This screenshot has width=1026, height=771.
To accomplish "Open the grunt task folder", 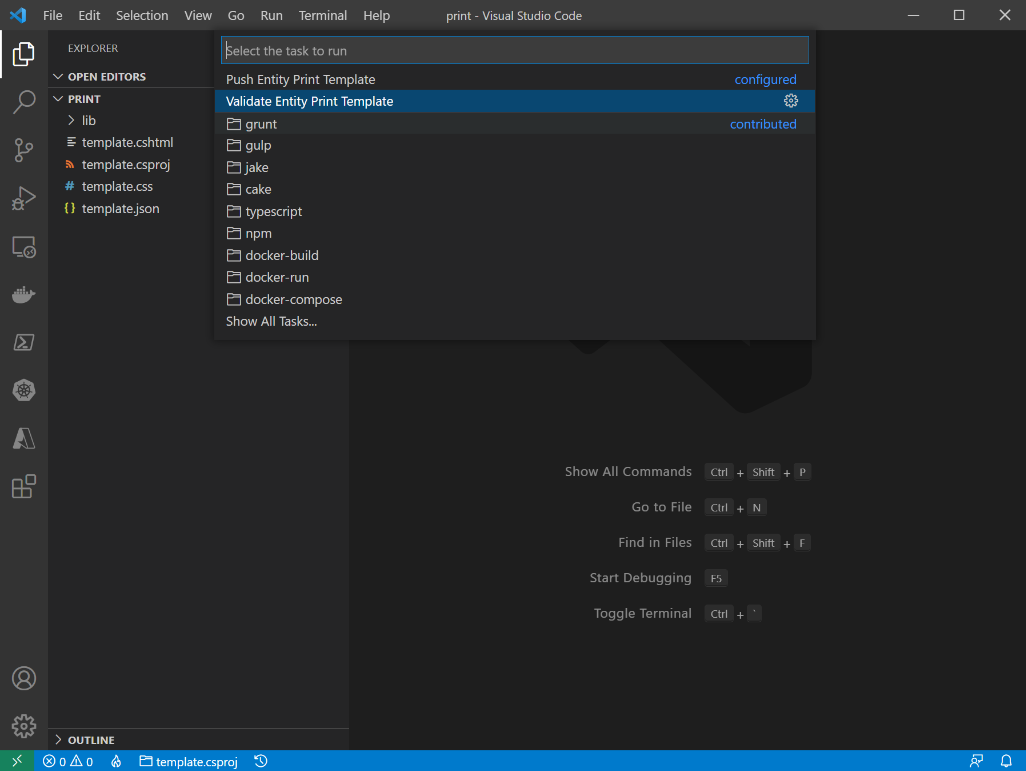I will coord(515,124).
